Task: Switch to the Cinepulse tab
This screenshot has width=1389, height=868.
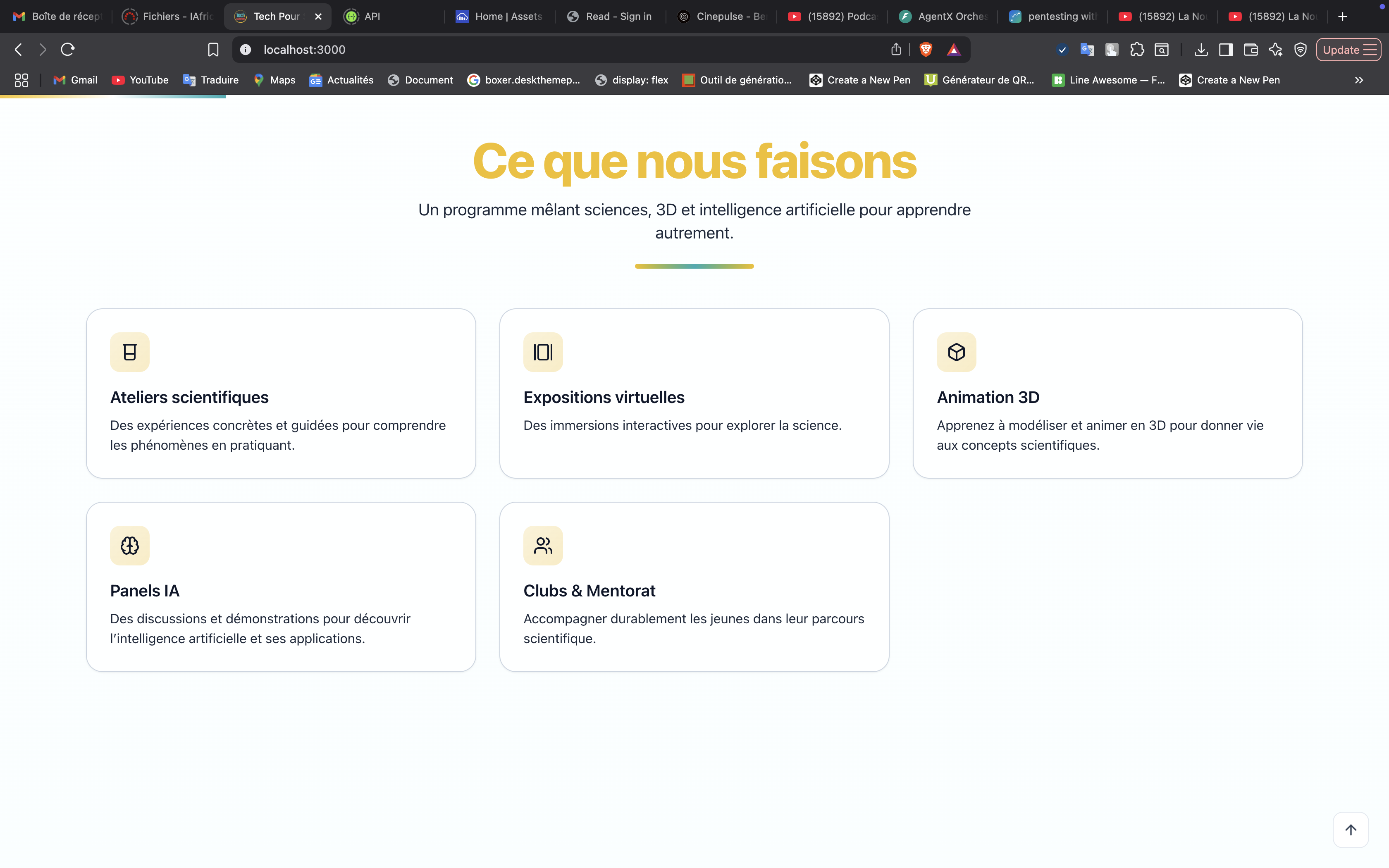Action: coord(721,16)
